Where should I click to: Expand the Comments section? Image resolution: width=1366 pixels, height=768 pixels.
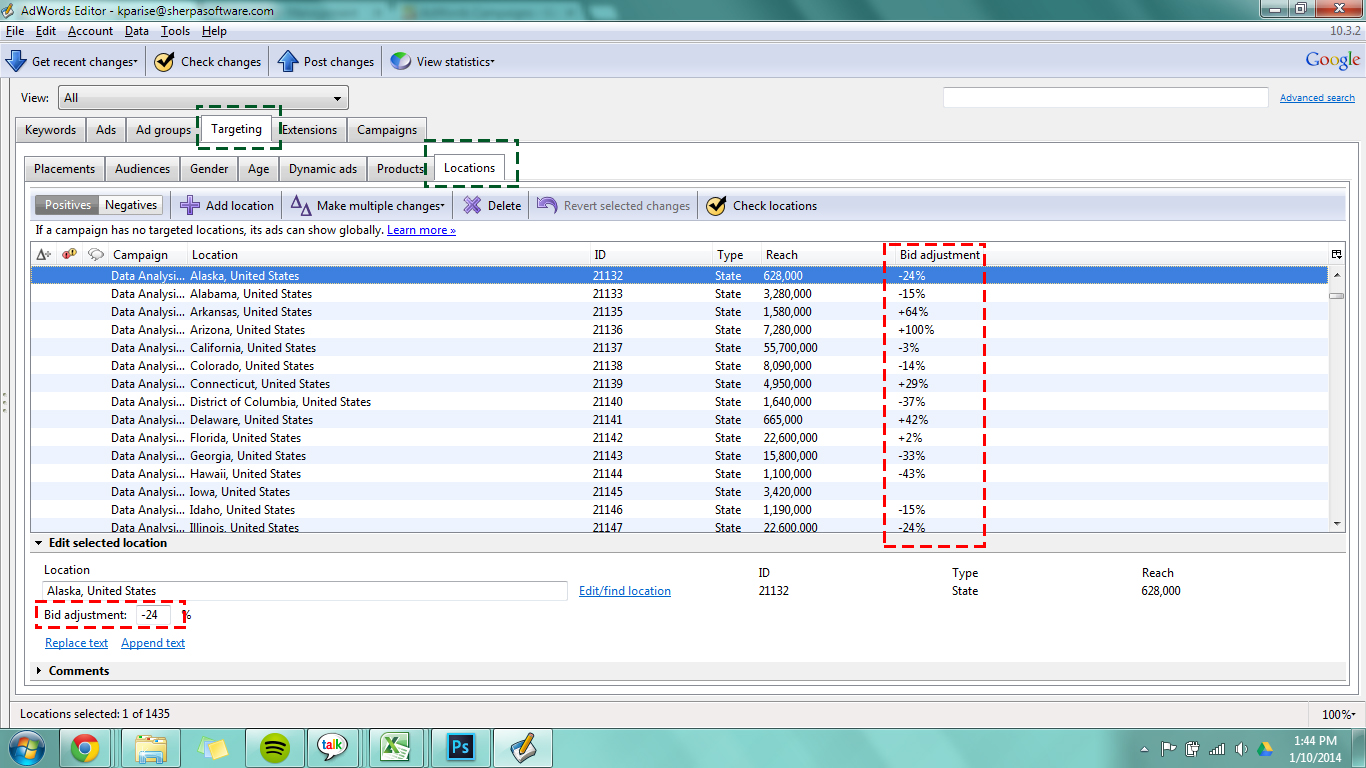pos(39,671)
